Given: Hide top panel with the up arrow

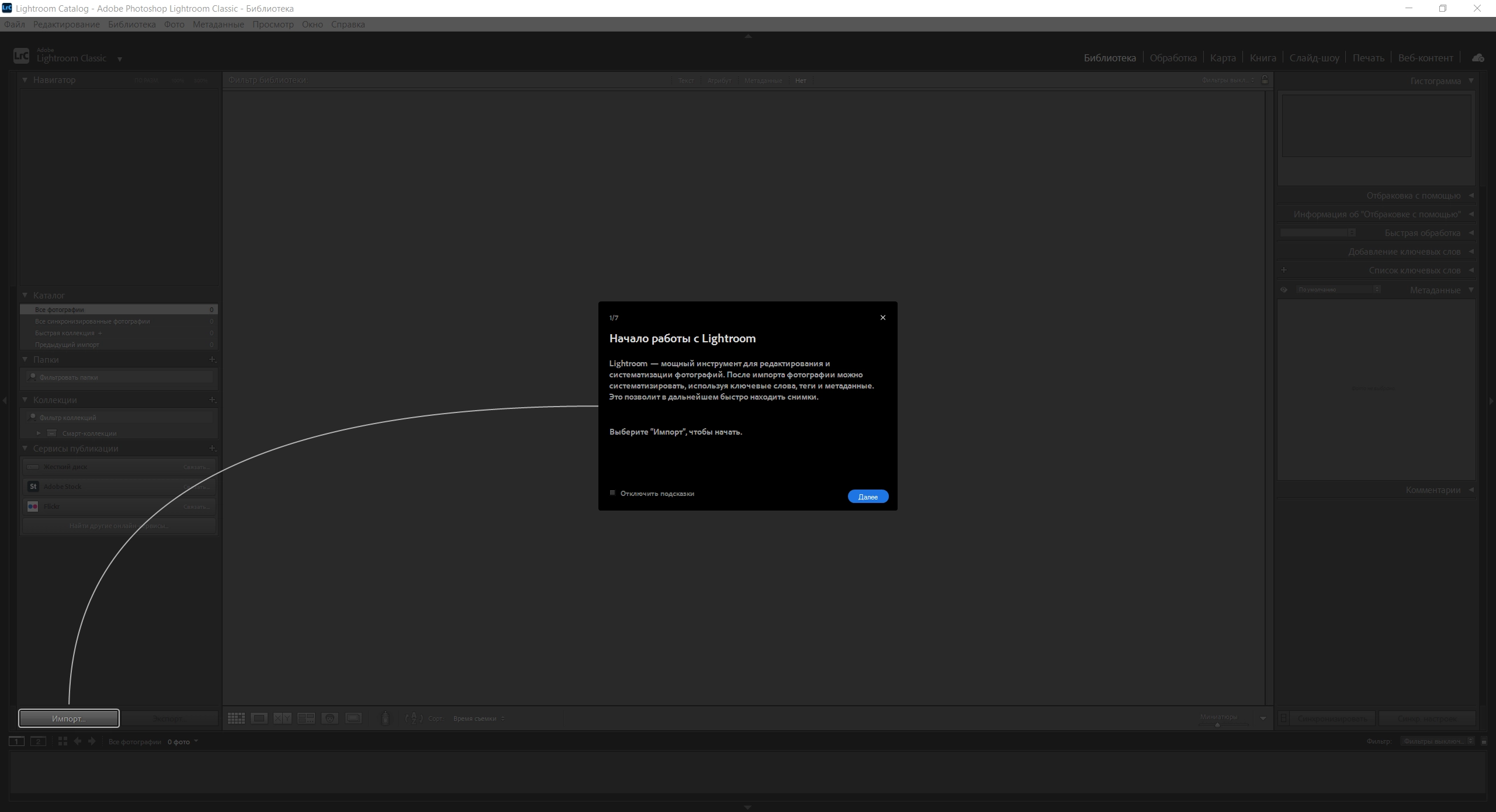Looking at the screenshot, I should pyautogui.click(x=748, y=36).
